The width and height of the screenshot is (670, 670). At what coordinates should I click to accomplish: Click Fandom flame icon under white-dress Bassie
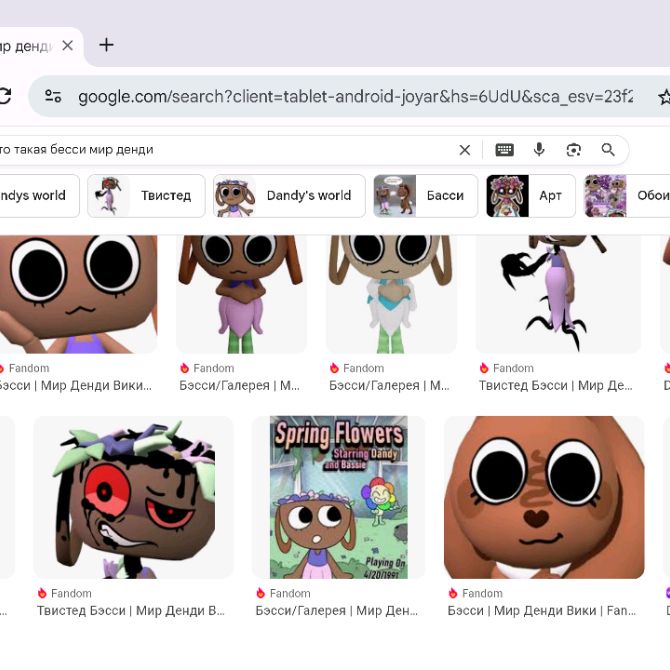[x=334, y=368]
